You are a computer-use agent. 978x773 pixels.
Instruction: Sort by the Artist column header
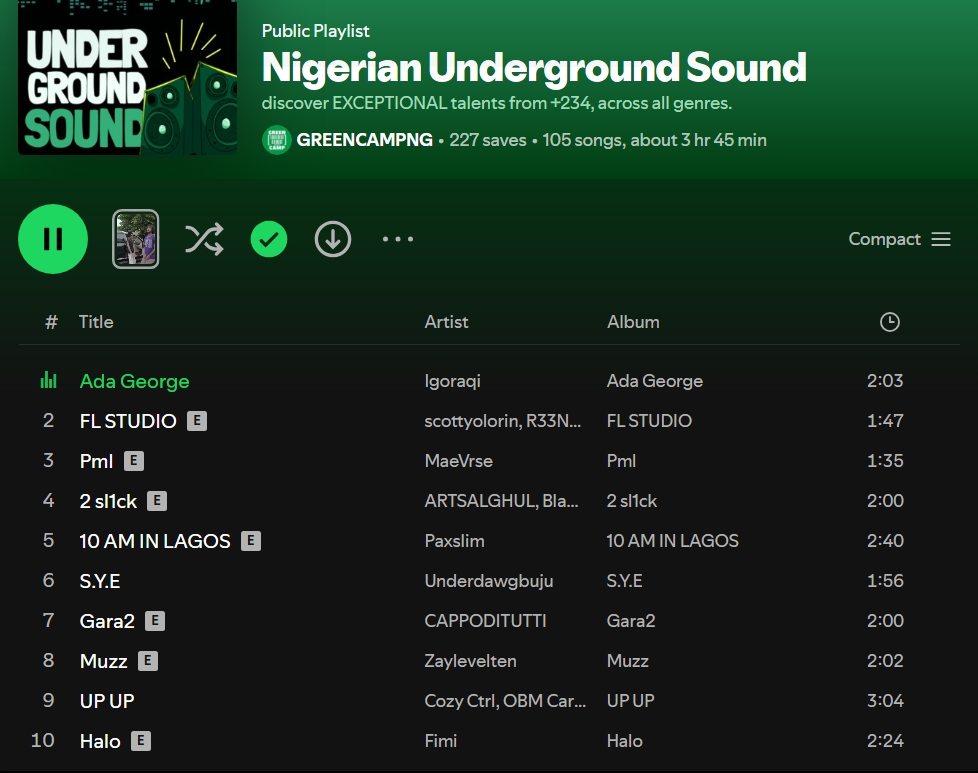coord(446,322)
